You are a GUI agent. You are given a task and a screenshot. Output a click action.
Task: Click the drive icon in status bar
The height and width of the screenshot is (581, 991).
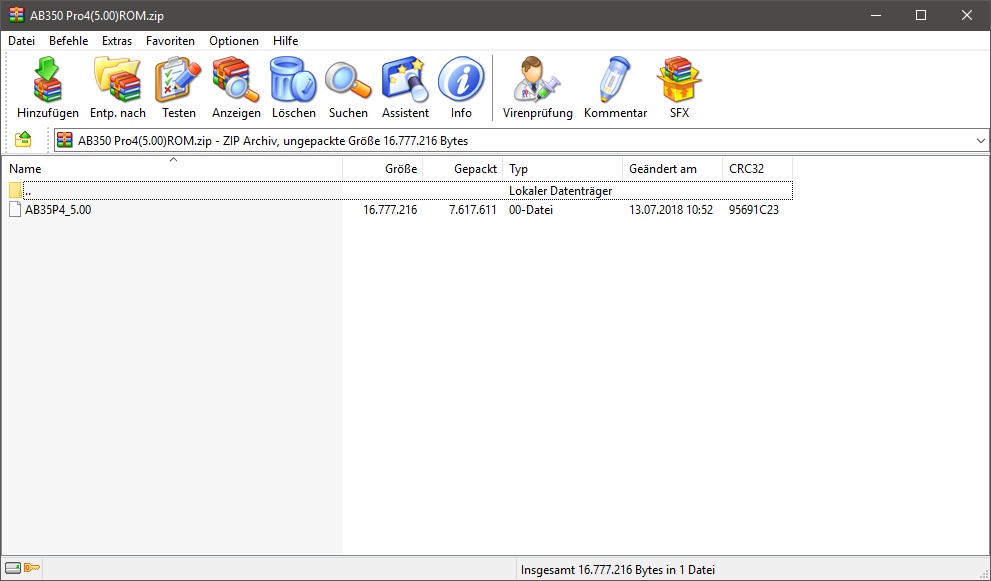coord(13,568)
